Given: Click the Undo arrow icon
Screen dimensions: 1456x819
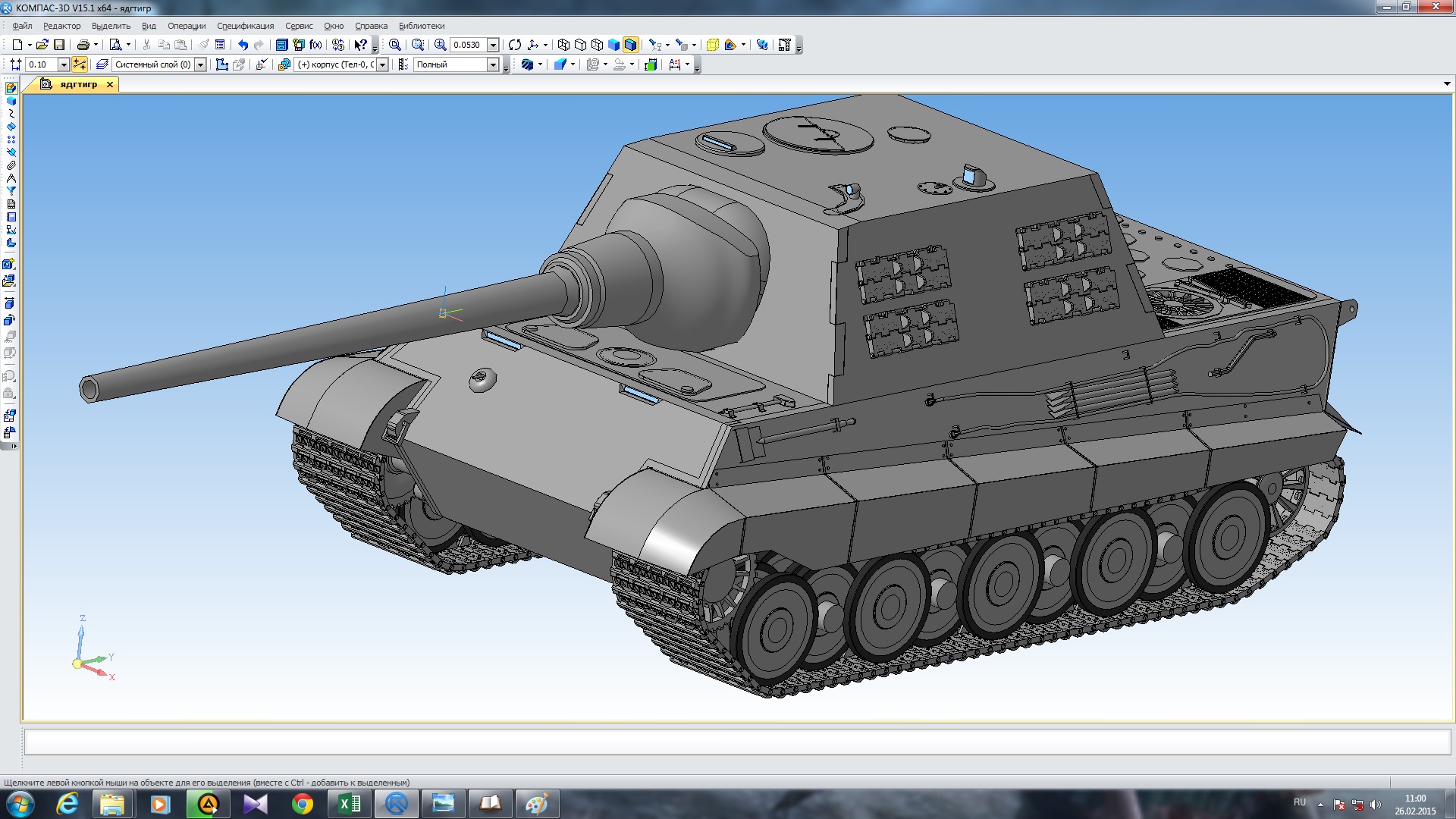Looking at the screenshot, I should click(243, 44).
